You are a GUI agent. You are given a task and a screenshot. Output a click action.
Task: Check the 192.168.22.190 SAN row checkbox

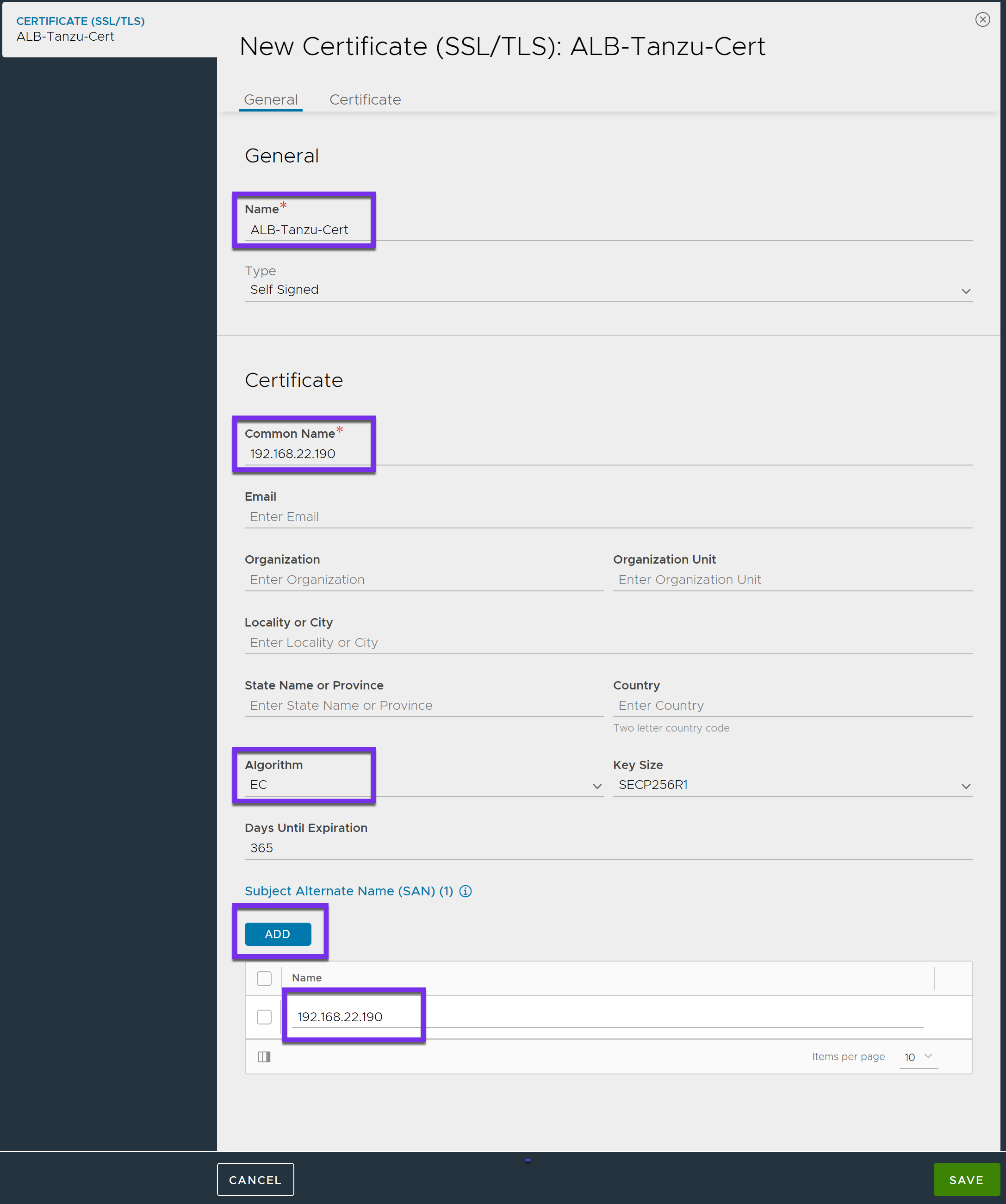click(x=264, y=1017)
